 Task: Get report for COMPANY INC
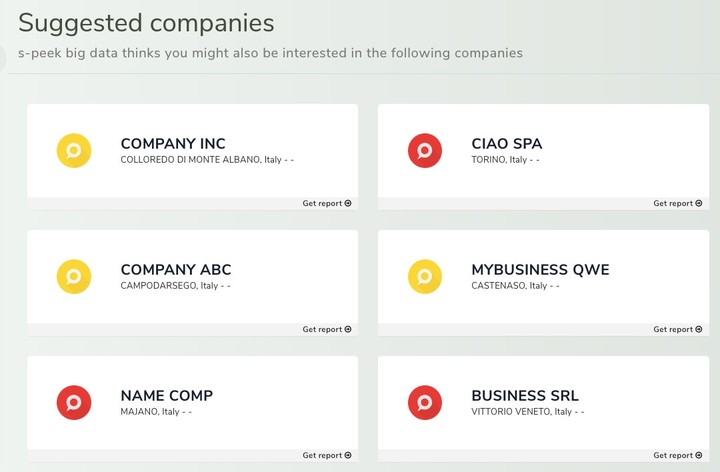click(x=327, y=203)
